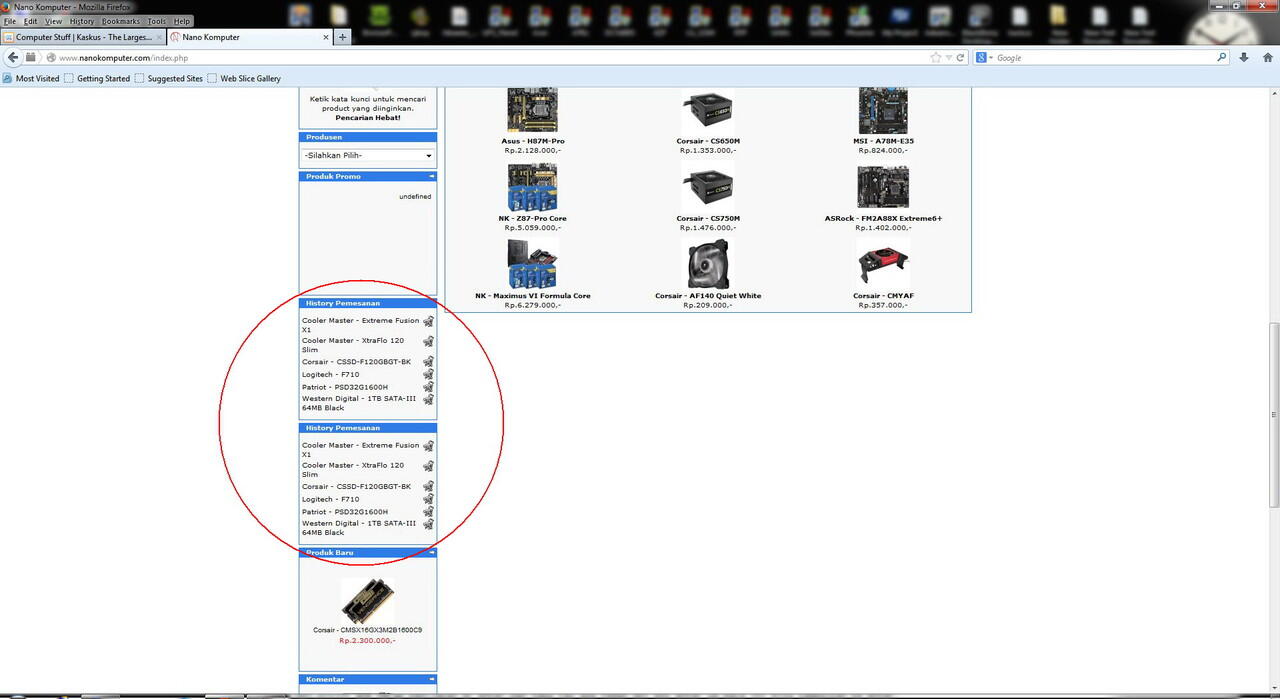
Task: Click the cart icon for XtraFlo 120 Slim in upper History Pemesanan
Action: (428, 341)
